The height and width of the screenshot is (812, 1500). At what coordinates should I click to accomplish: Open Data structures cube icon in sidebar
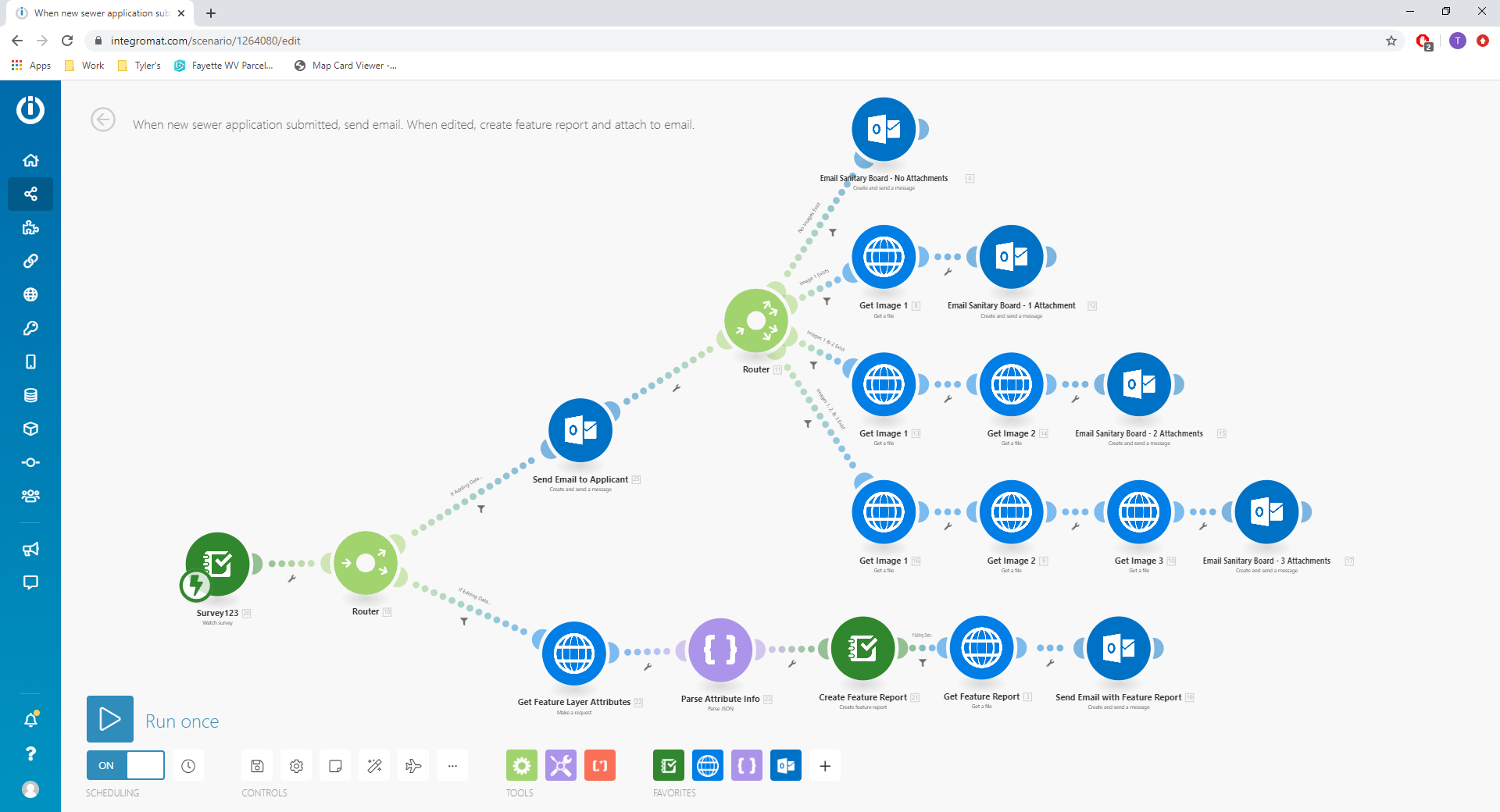click(x=30, y=429)
